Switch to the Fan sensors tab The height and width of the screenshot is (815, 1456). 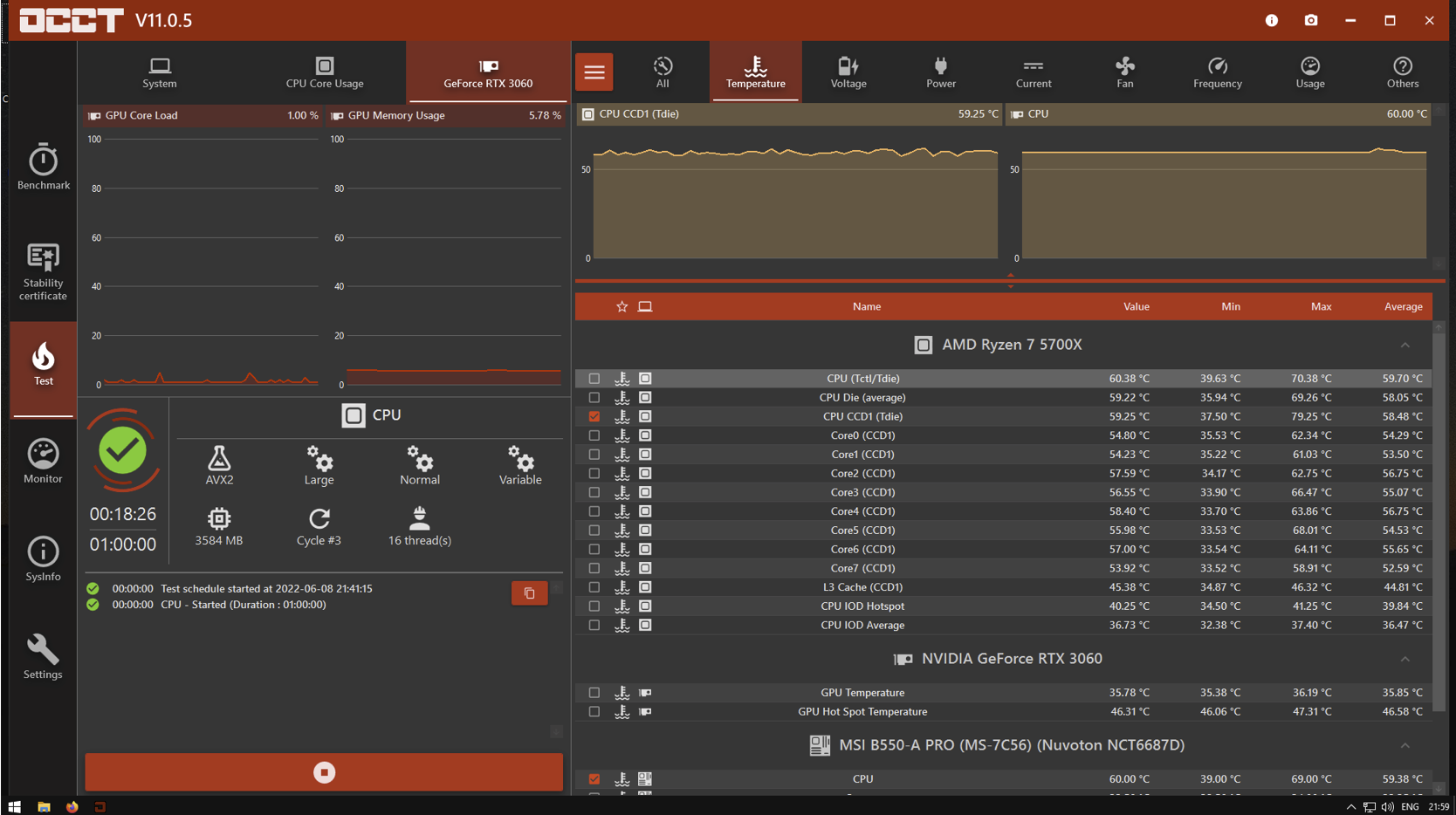[1125, 72]
